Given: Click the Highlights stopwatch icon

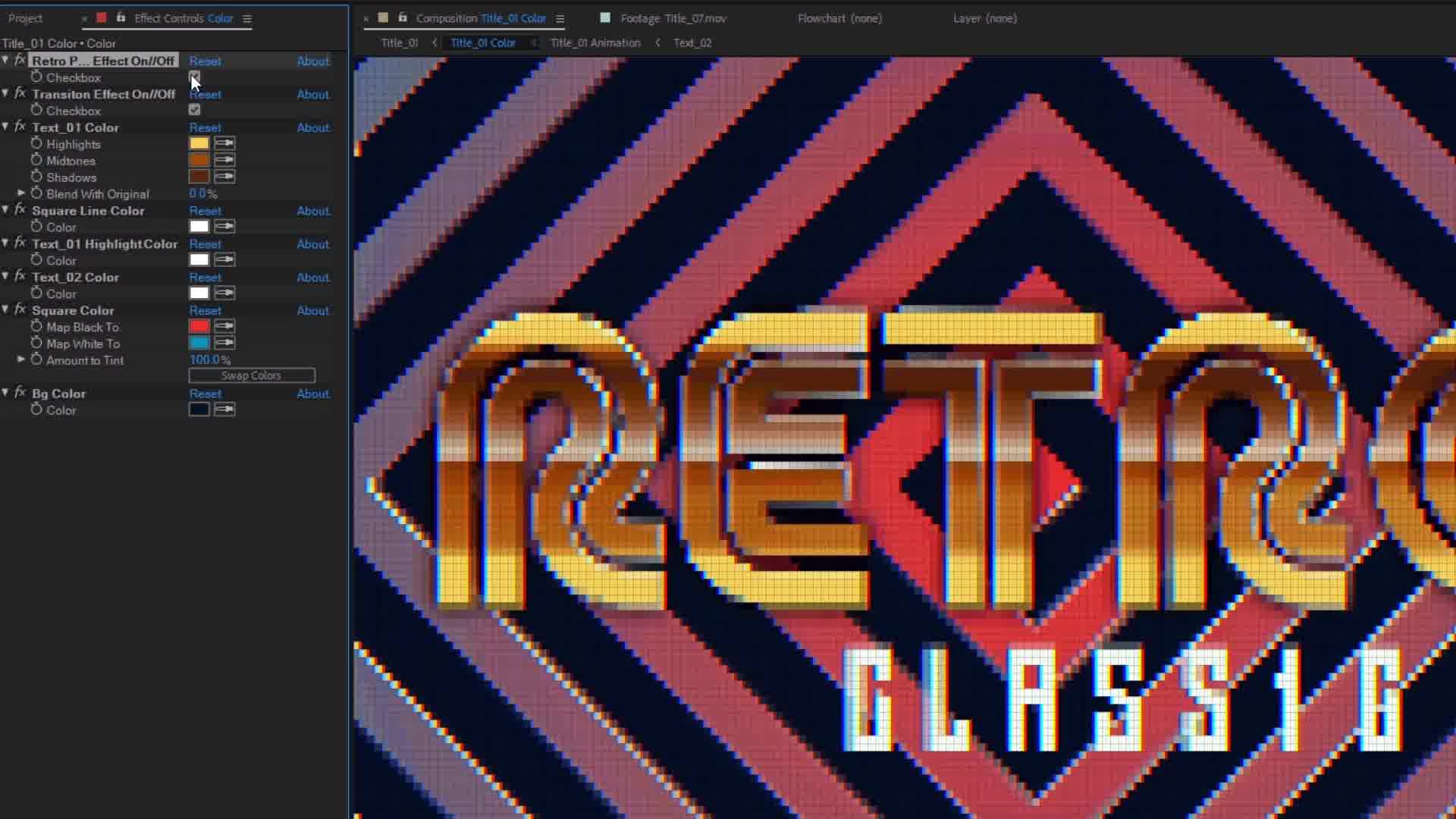Looking at the screenshot, I should (36, 143).
